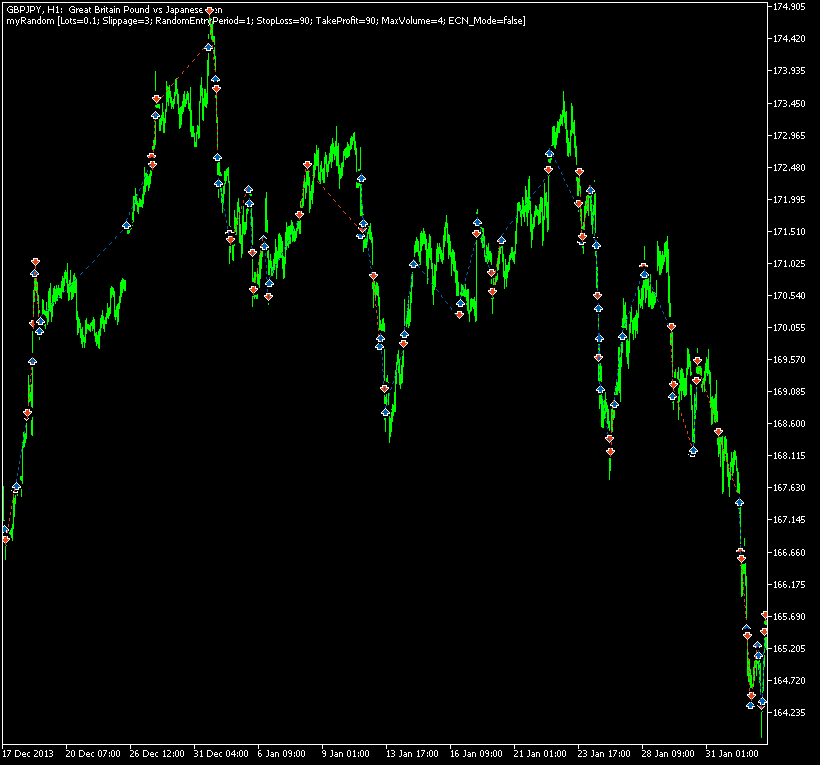Click the blue buy arrow at far left near 167.630
820x765 pixels.
(16, 486)
